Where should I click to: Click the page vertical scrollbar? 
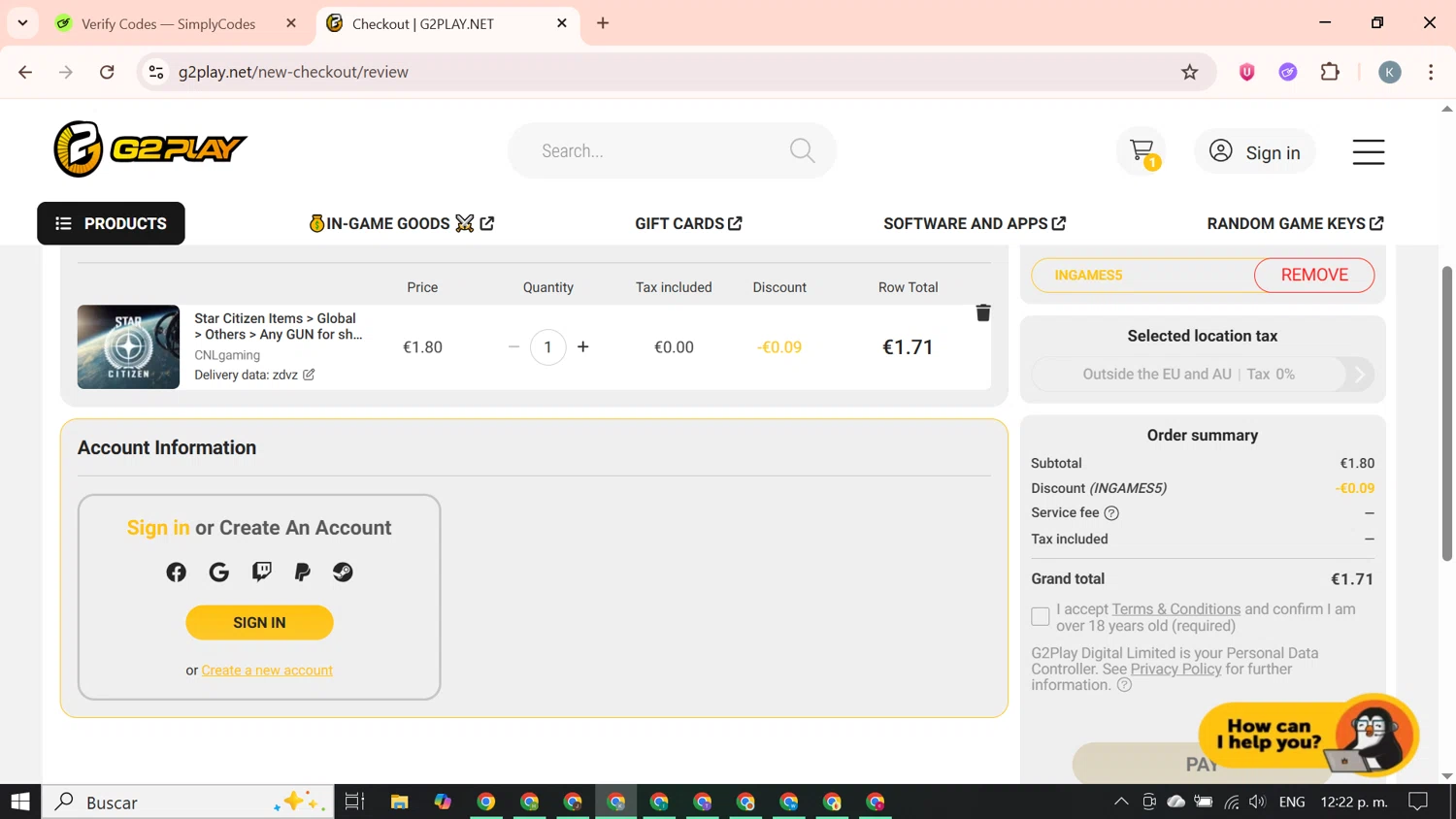tap(1447, 412)
